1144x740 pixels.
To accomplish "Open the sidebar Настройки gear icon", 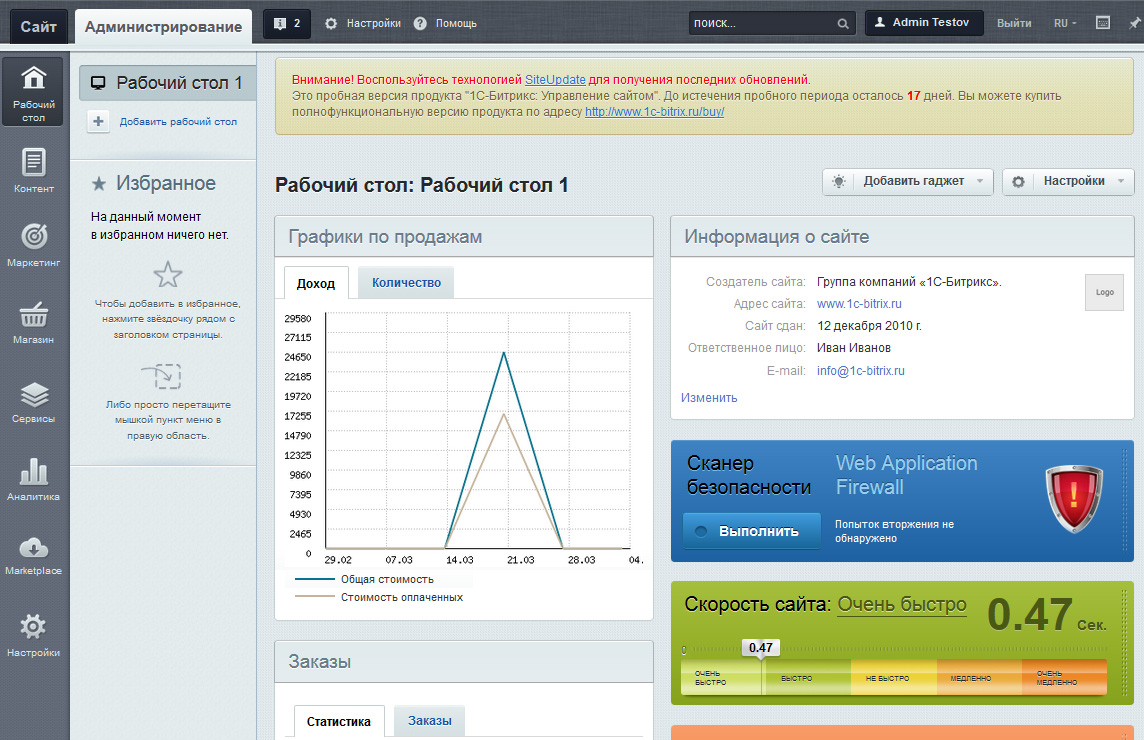I will (34, 626).
